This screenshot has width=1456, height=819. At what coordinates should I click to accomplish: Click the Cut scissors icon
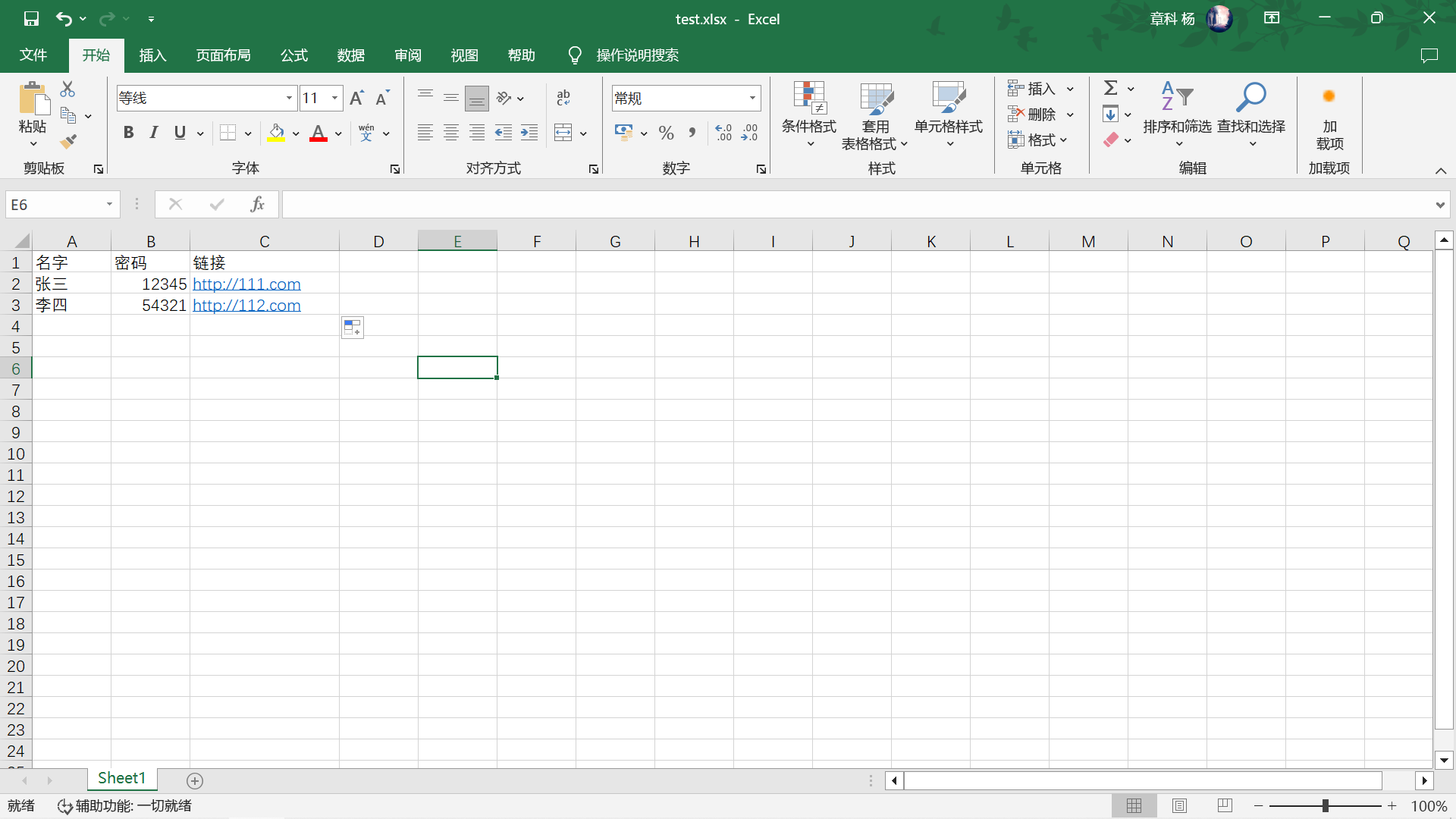pos(67,89)
